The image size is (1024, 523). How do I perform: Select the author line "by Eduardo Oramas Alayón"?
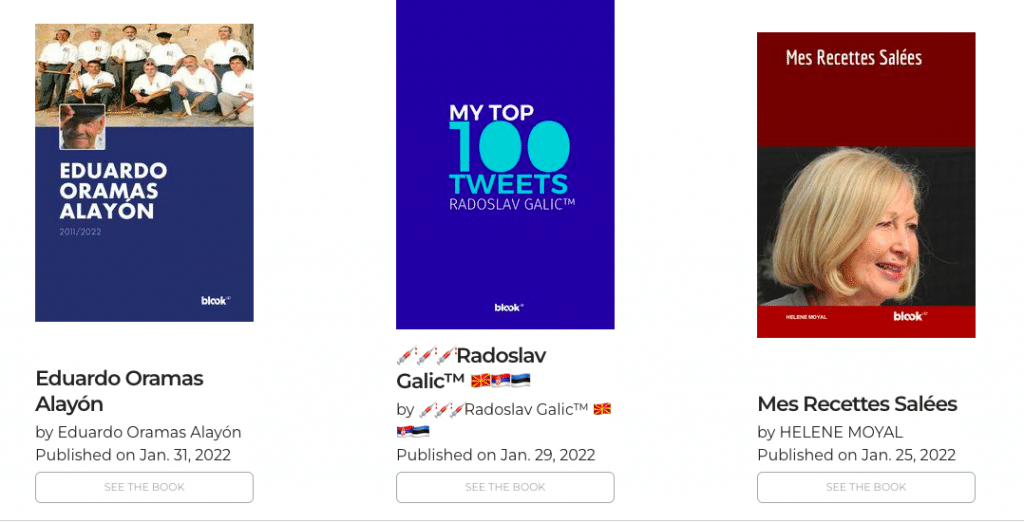pyautogui.click(x=138, y=432)
